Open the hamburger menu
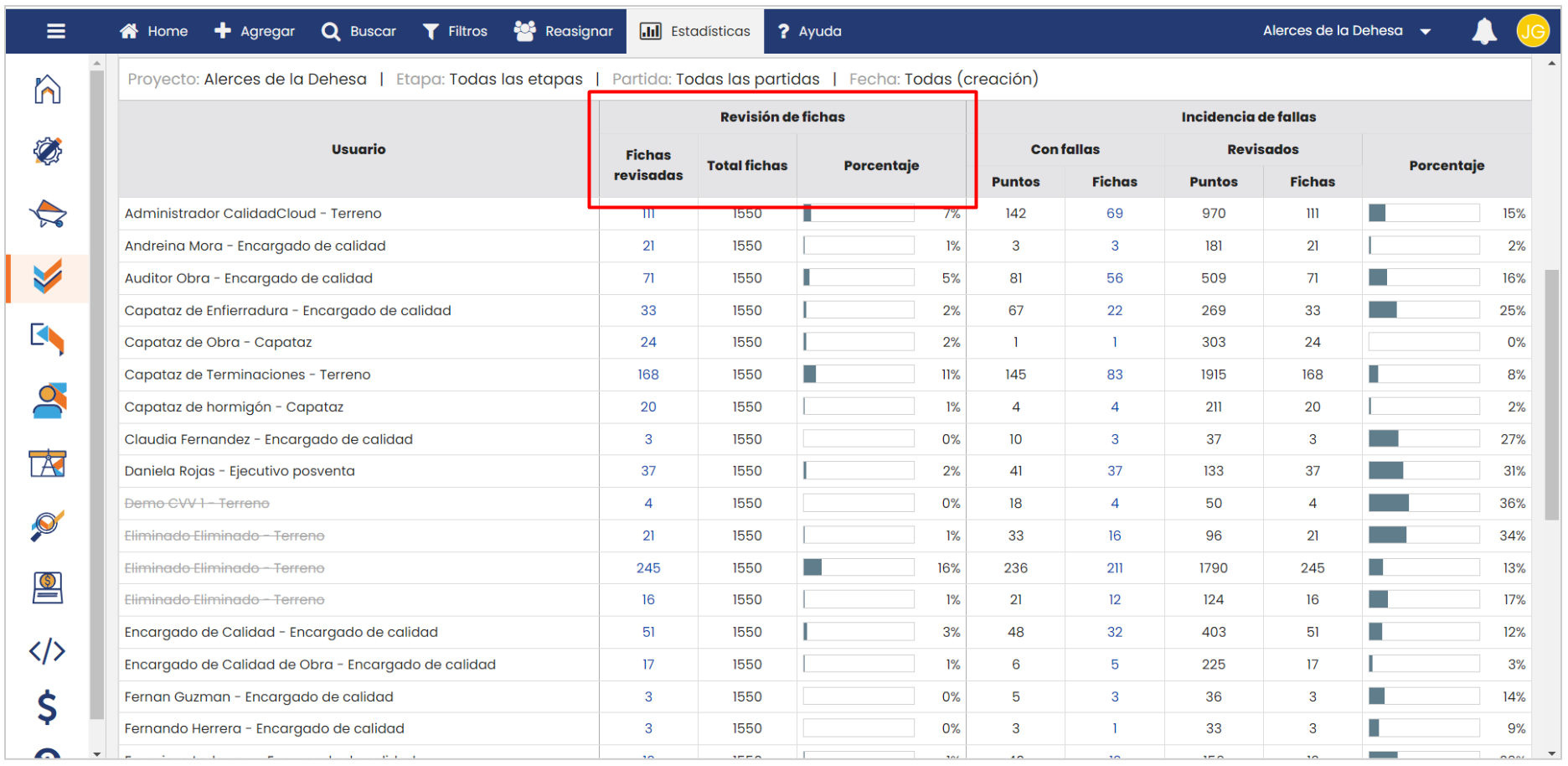 click(x=56, y=31)
